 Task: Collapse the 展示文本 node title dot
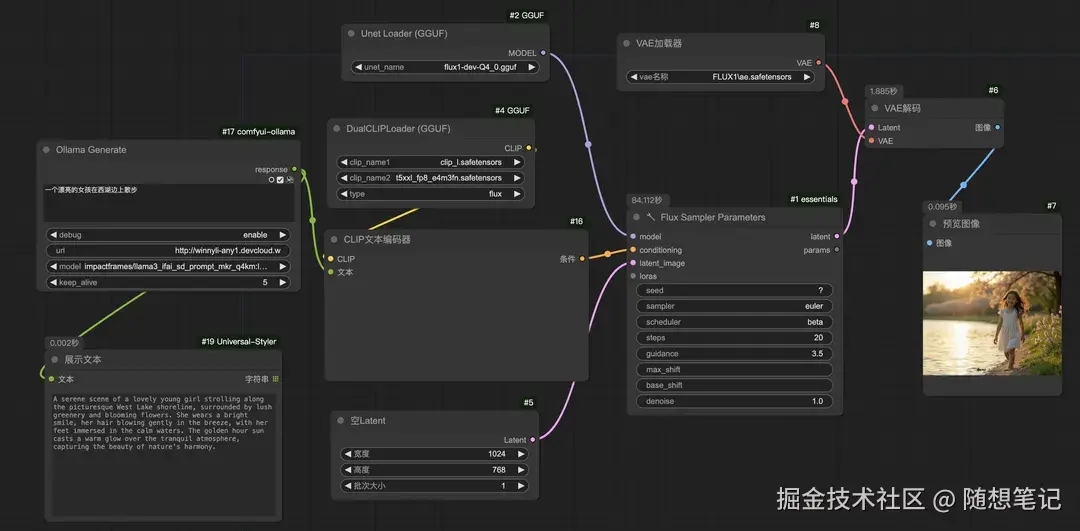55,360
